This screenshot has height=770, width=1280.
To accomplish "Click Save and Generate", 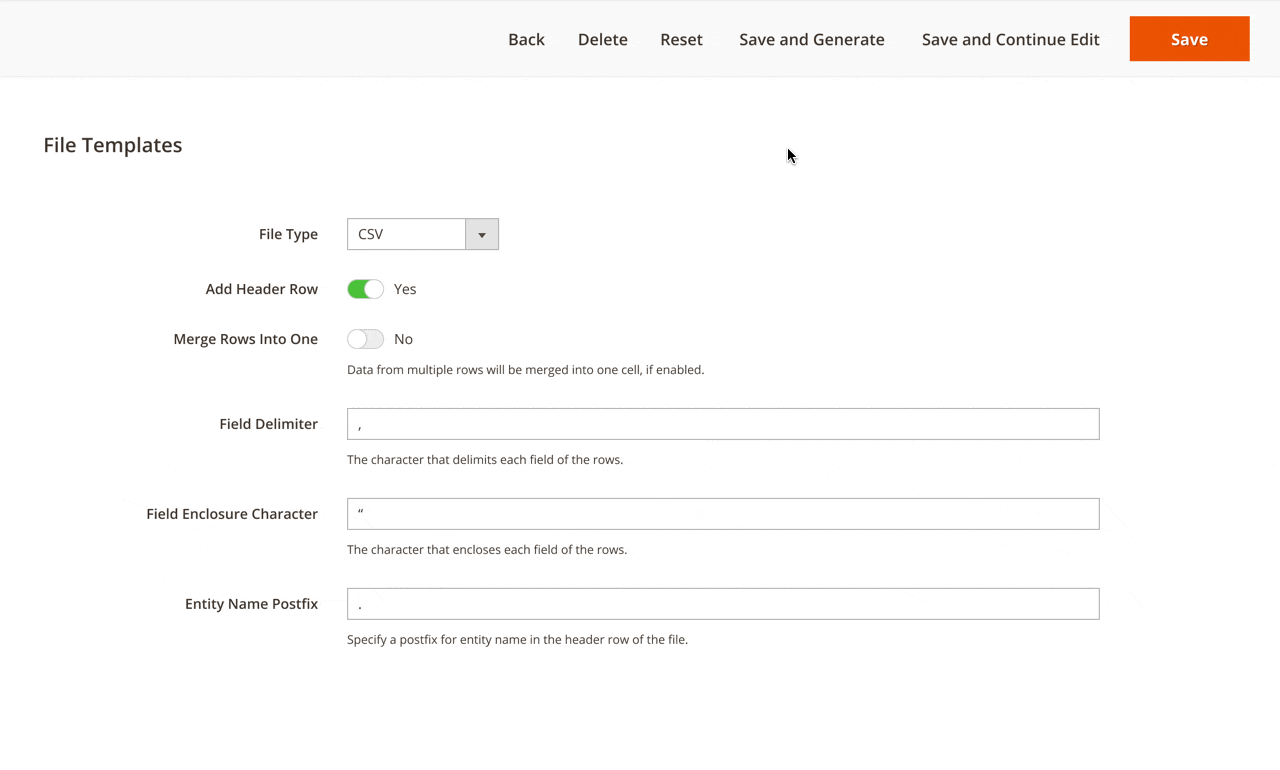I will [x=812, y=39].
